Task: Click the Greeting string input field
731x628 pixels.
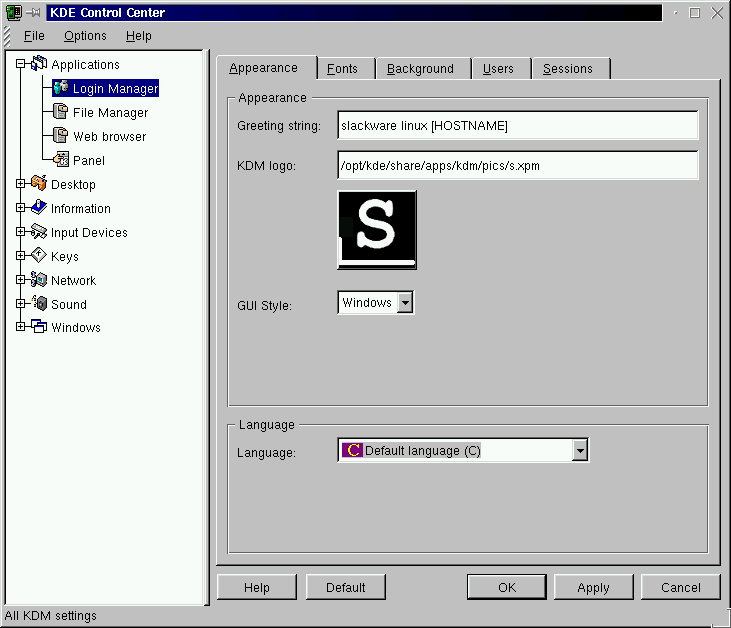Action: tap(517, 125)
